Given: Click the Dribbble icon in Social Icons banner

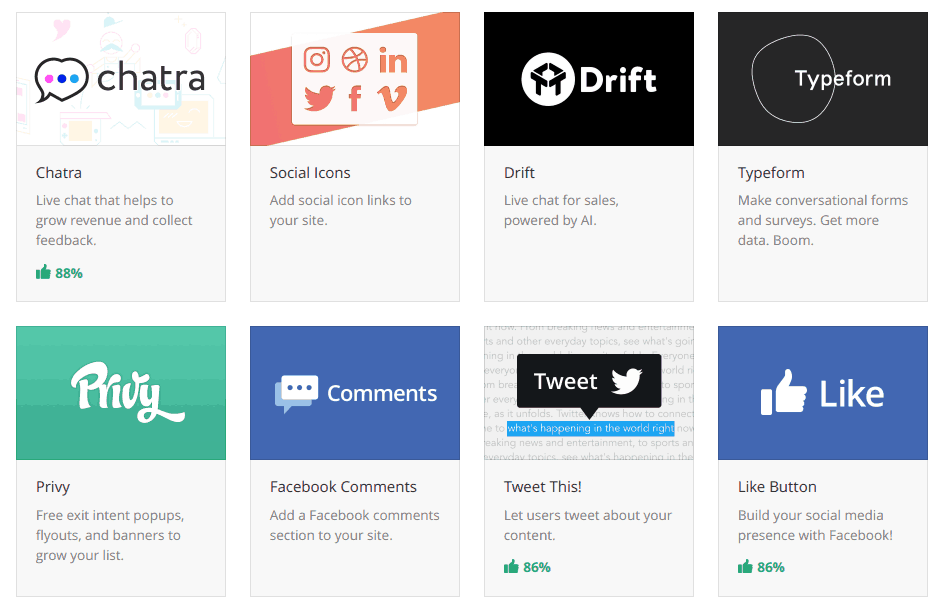Looking at the screenshot, I should (x=355, y=60).
